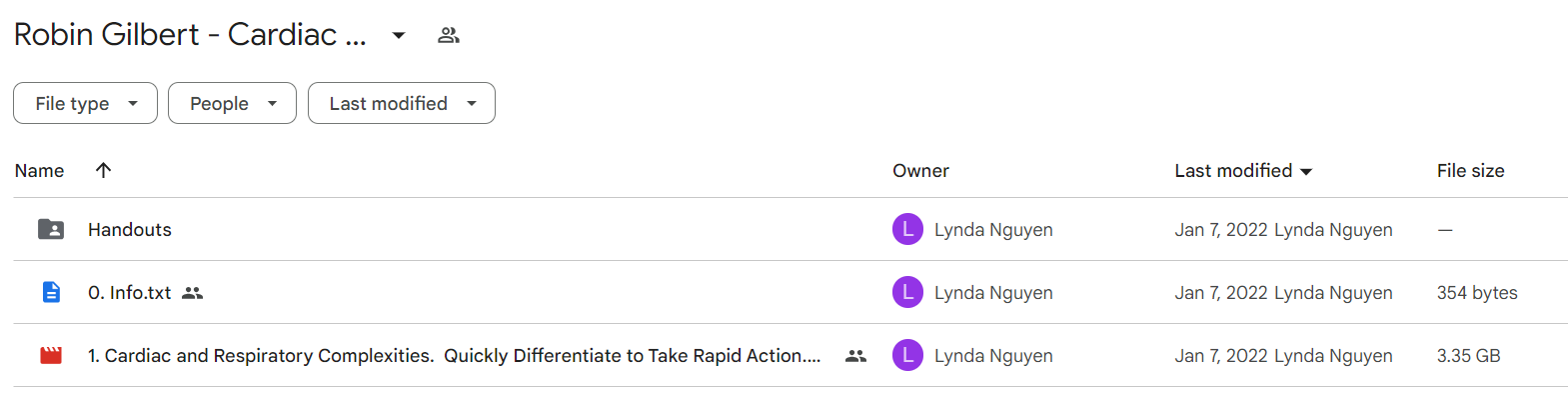Screen dimensions: 1568x395
Task: Click the shared icon next to Cardiac video file
Action: pos(855,356)
